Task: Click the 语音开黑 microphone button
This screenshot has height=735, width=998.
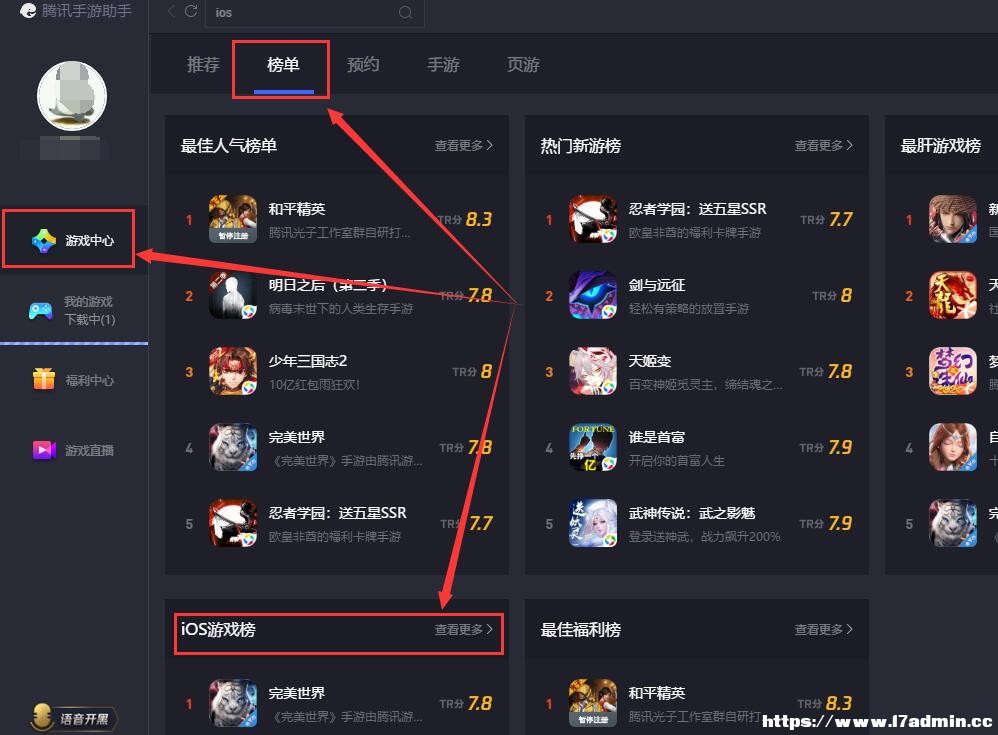Action: (x=73, y=718)
